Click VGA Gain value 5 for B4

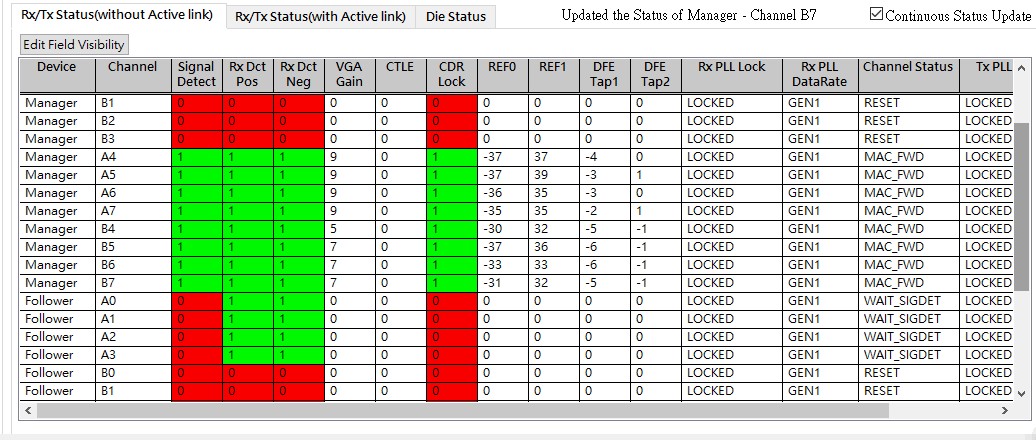[x=350, y=229]
